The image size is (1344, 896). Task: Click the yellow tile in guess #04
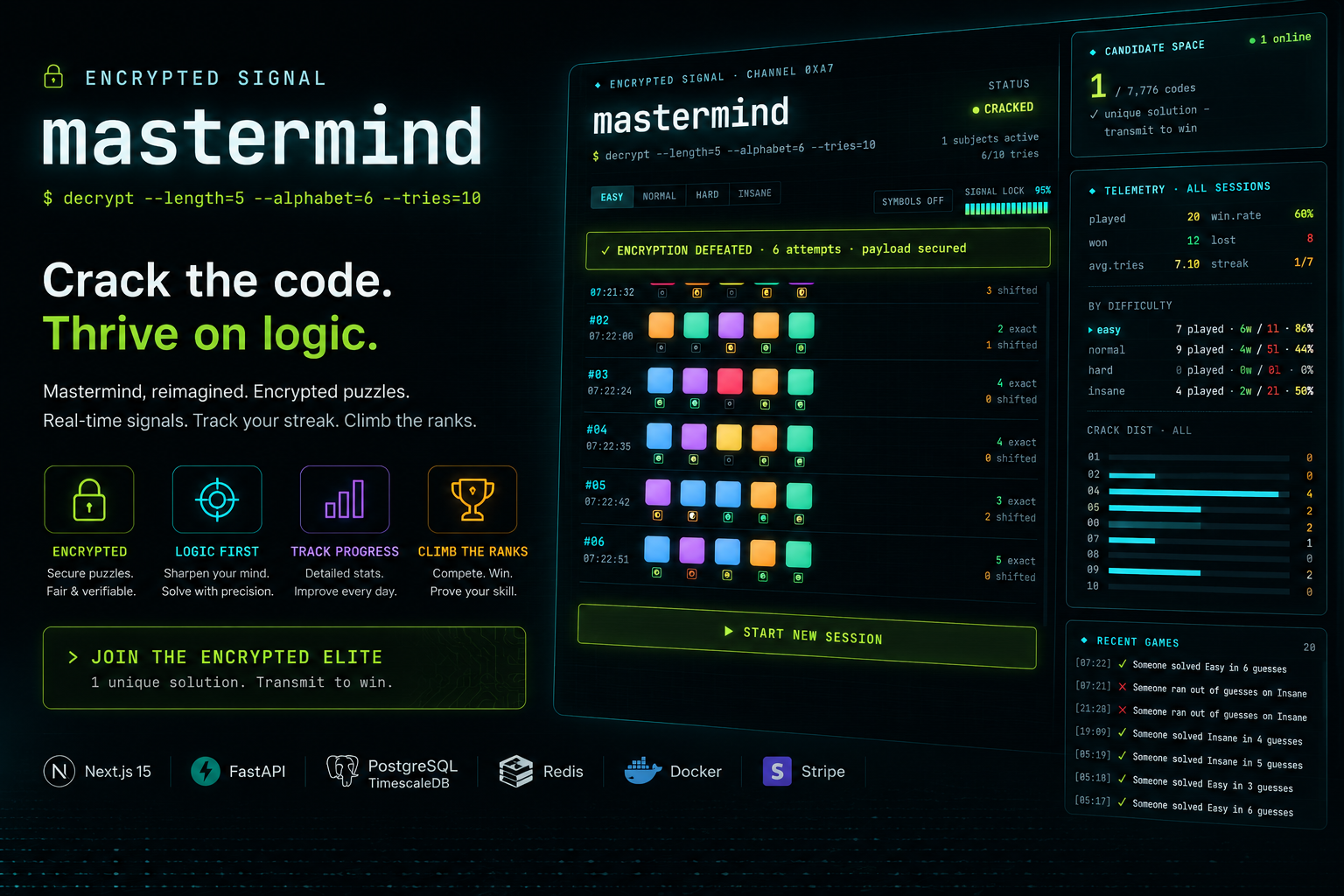point(729,437)
